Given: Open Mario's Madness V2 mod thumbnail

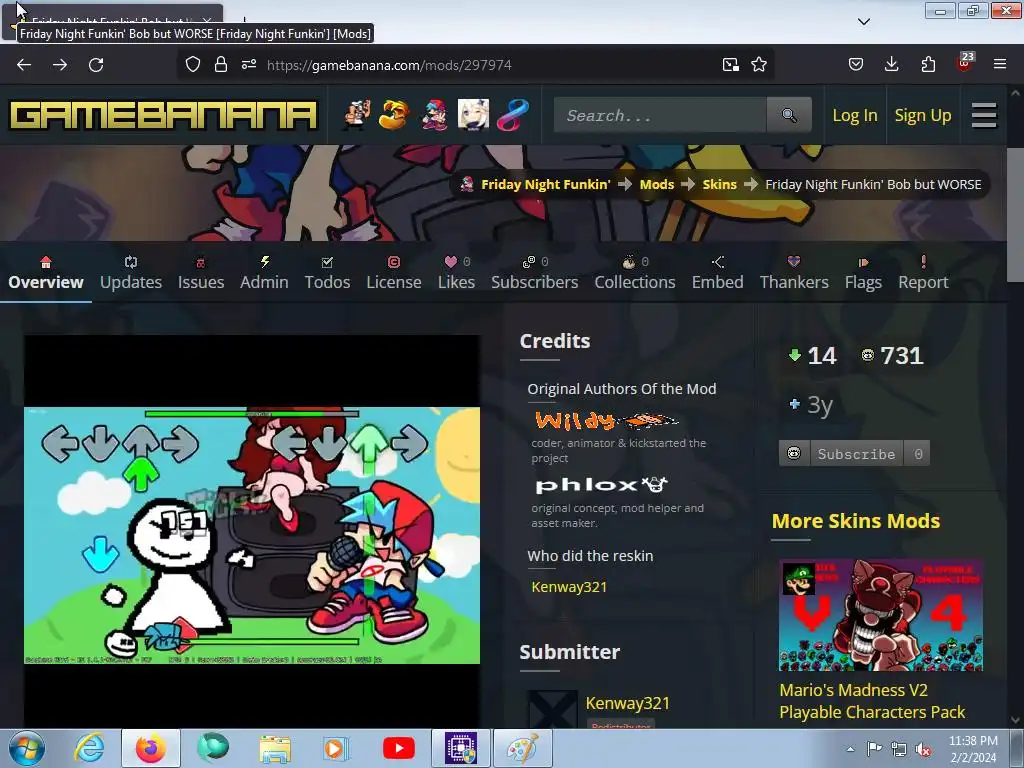Looking at the screenshot, I should point(880,615).
